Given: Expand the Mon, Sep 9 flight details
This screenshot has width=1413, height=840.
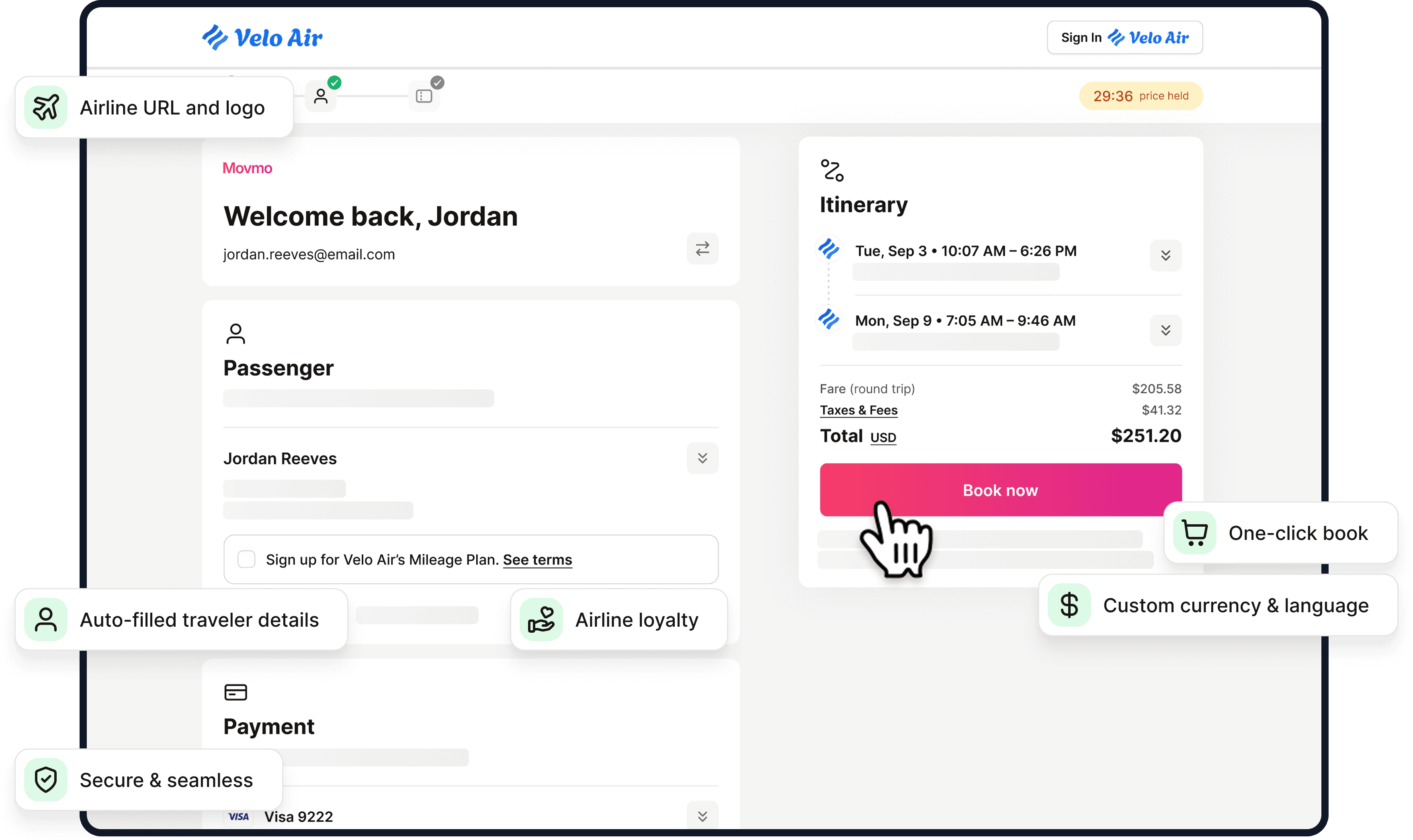Looking at the screenshot, I should pyautogui.click(x=1165, y=330).
